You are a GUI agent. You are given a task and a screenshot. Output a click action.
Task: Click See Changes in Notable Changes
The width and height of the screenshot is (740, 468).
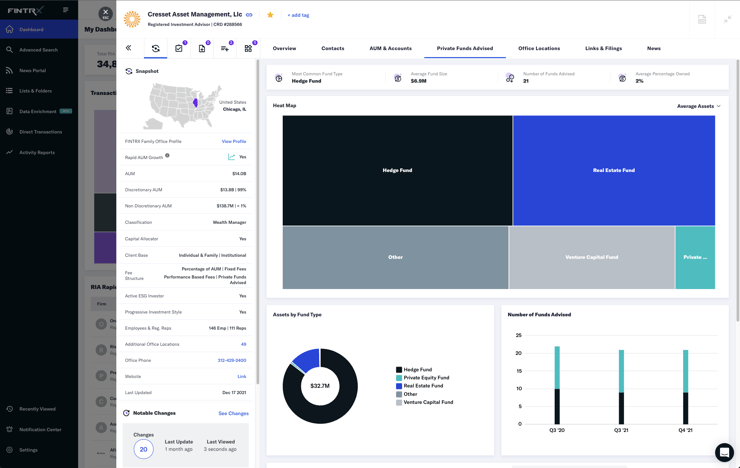point(233,413)
